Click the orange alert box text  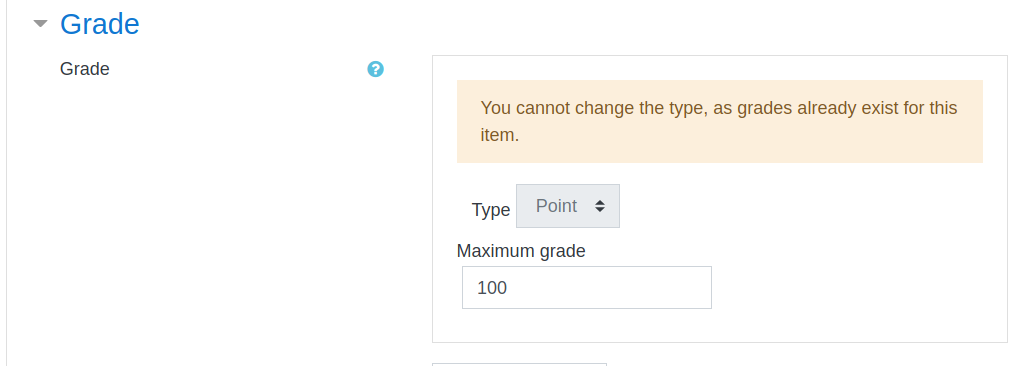click(719, 121)
